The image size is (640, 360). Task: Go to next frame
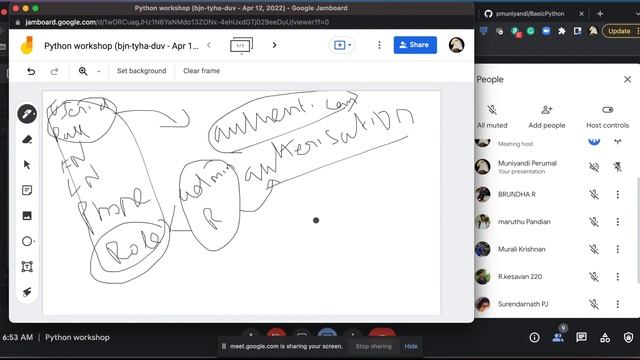(274, 45)
